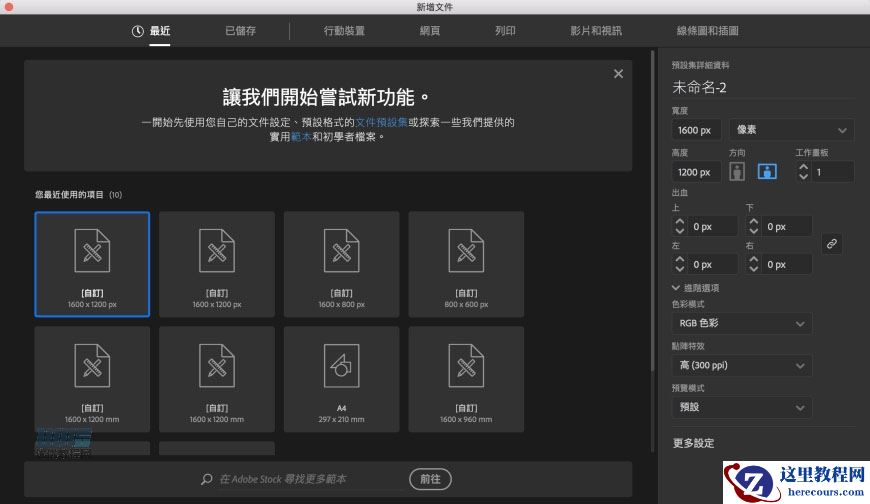
Task: Open the 已儲存 (Saved) tab
Action: pos(240,31)
